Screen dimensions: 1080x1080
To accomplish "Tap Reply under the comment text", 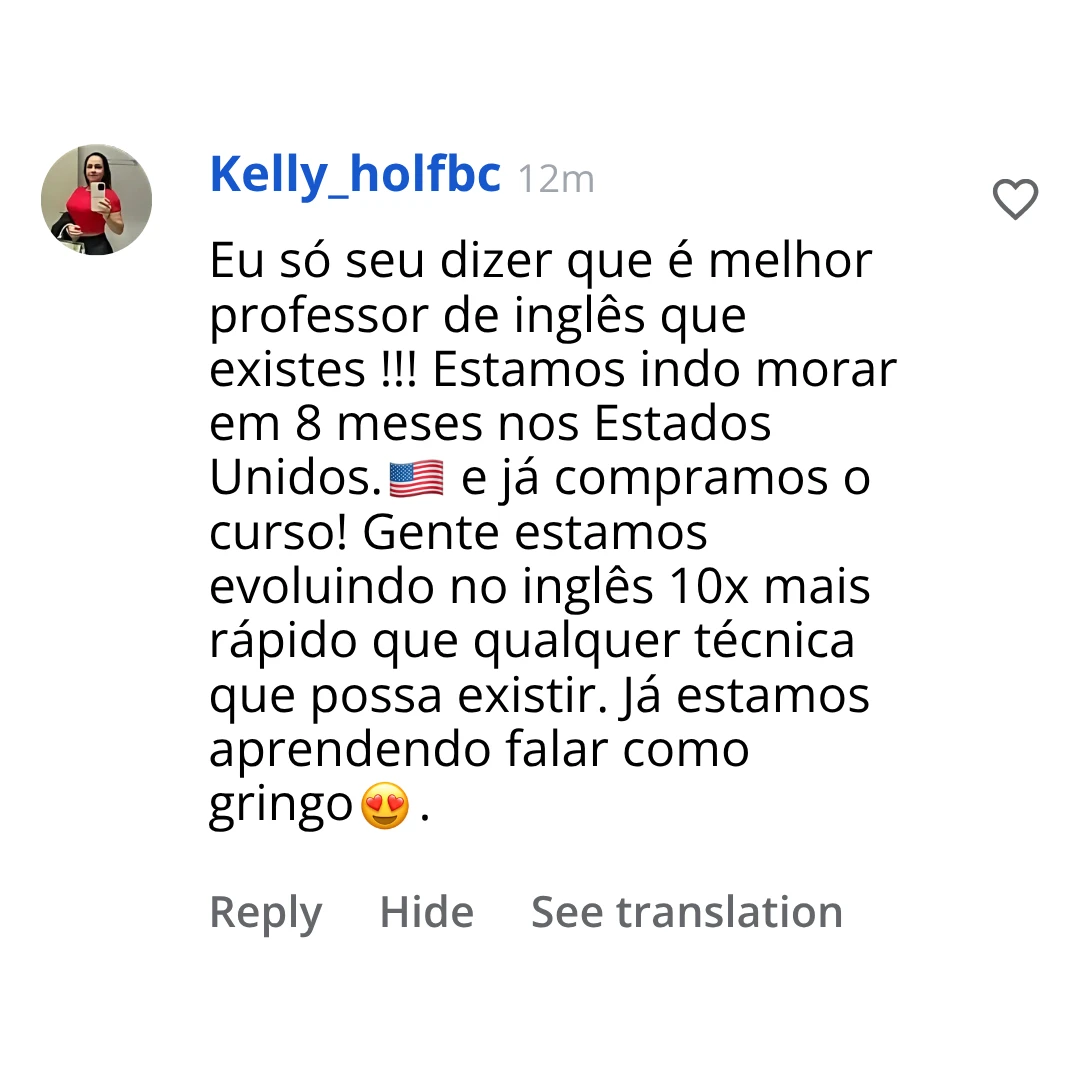I will 265,911.
